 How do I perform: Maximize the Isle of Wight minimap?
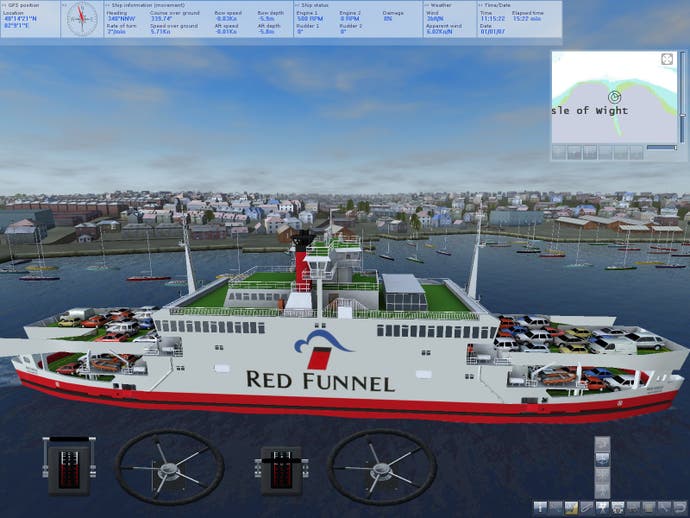click(x=667, y=59)
